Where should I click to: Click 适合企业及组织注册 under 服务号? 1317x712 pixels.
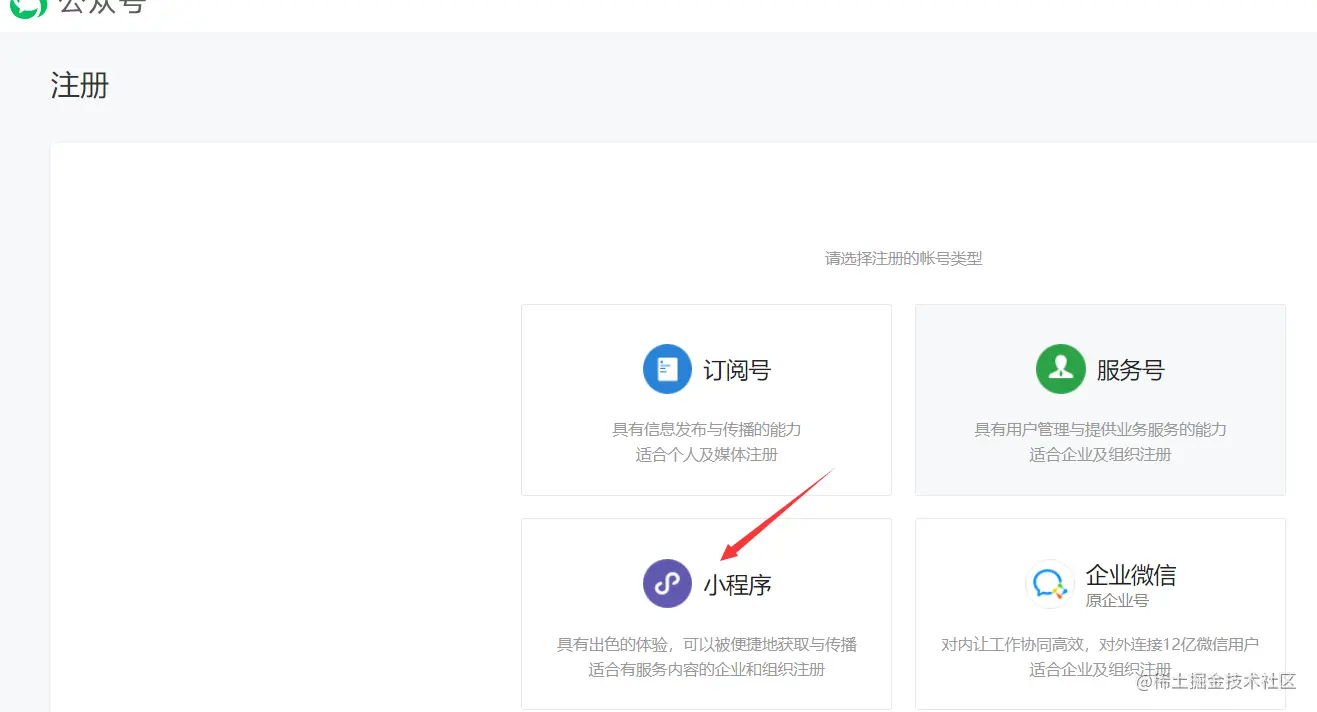(1100, 454)
